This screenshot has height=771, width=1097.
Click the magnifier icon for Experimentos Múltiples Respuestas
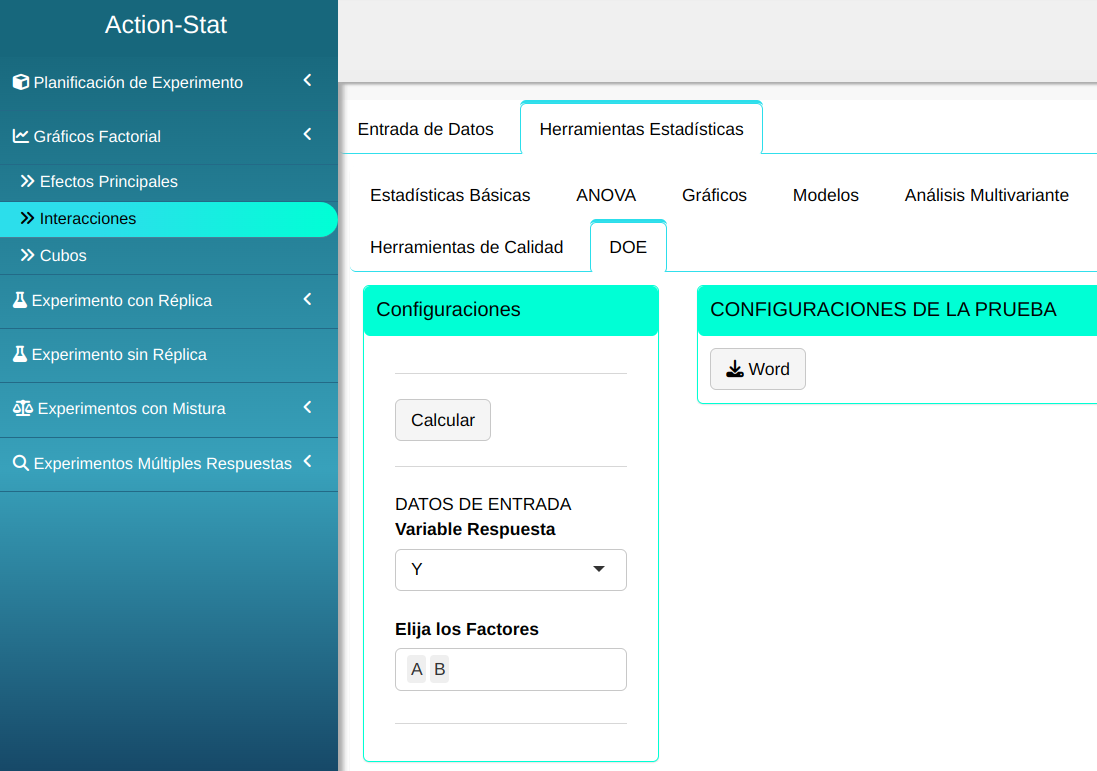(x=20, y=463)
